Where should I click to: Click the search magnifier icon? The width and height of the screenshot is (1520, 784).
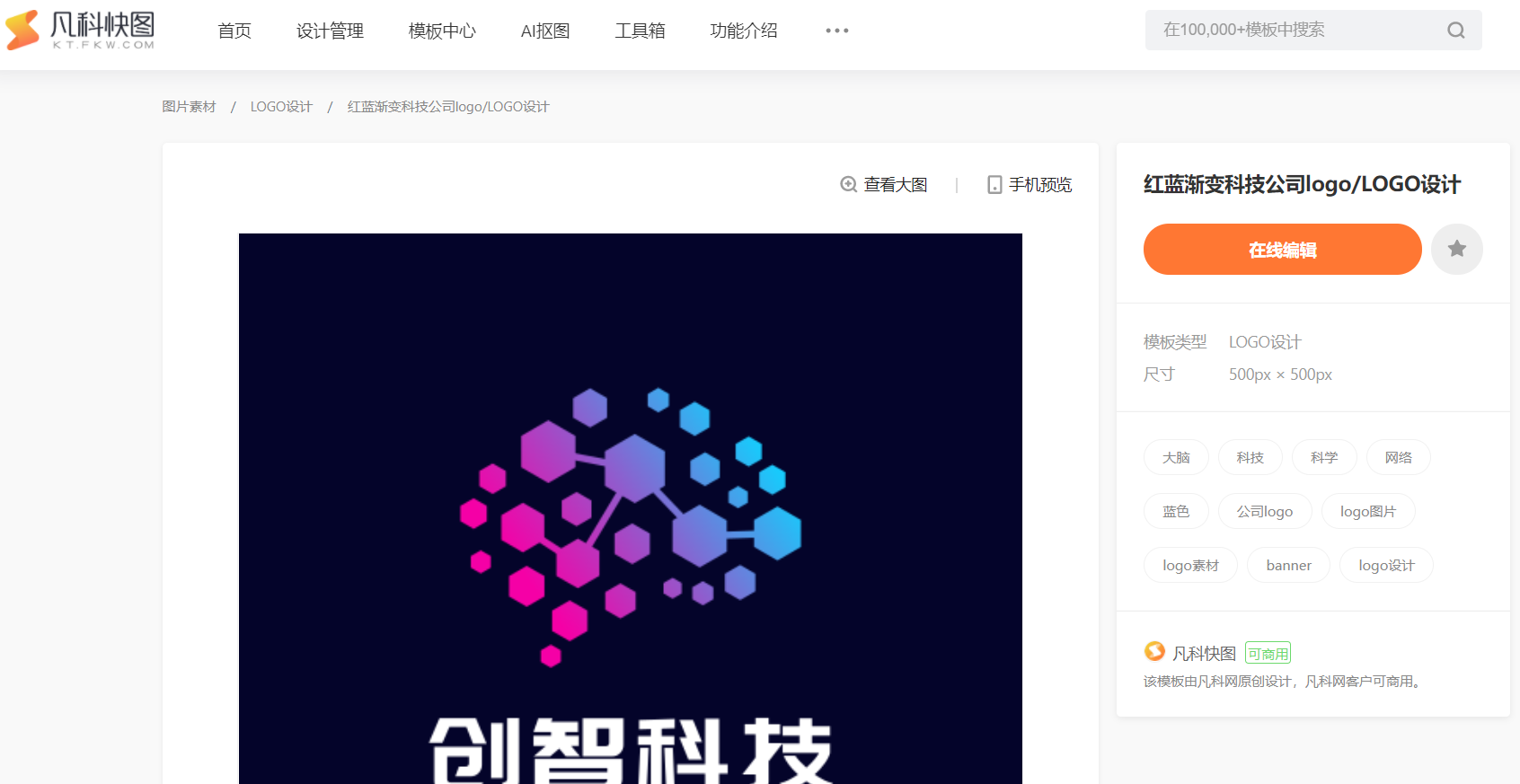point(1455,31)
